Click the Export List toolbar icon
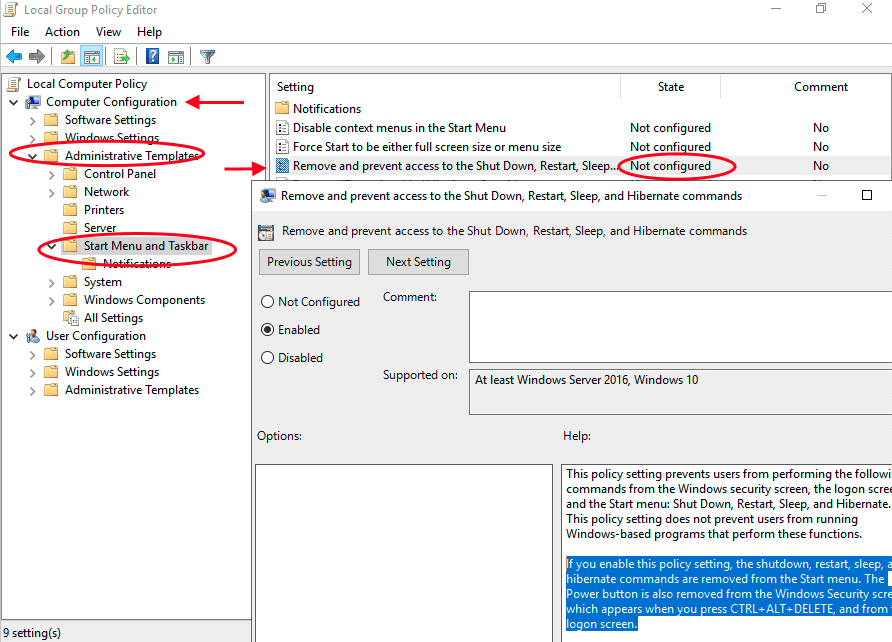 (x=121, y=56)
